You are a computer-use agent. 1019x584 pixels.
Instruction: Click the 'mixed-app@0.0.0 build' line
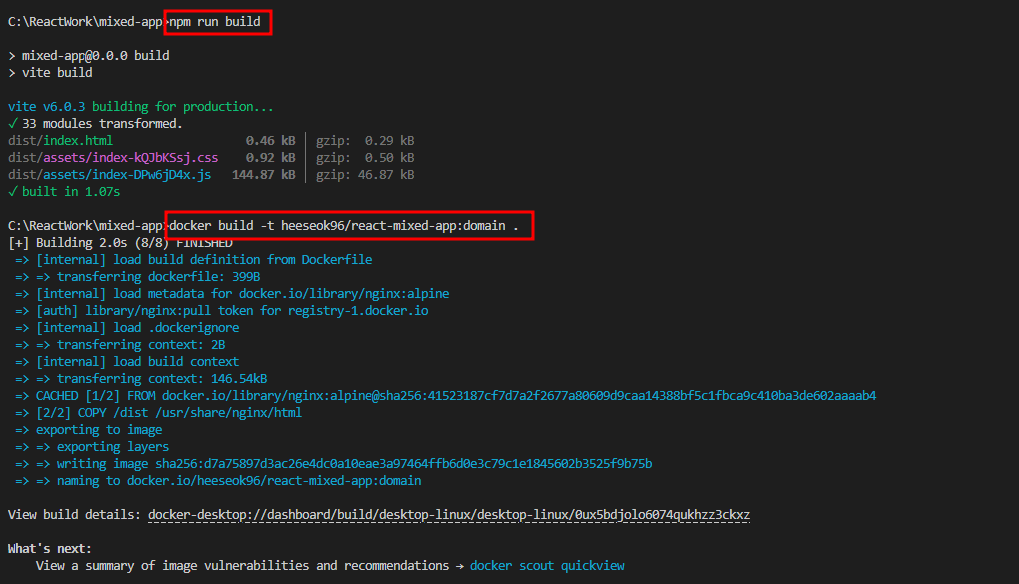(x=89, y=55)
